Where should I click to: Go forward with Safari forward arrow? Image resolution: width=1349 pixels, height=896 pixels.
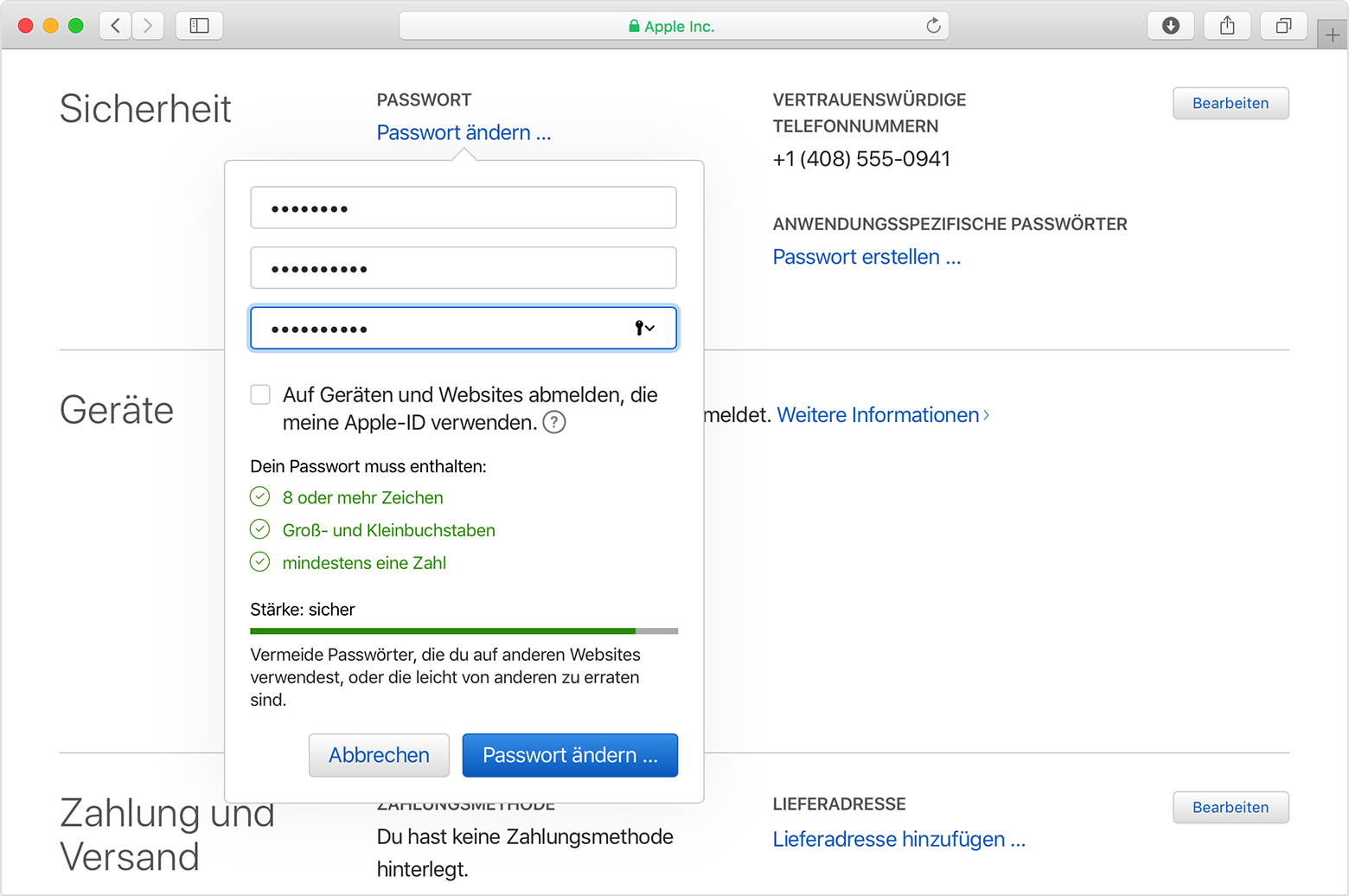148,26
